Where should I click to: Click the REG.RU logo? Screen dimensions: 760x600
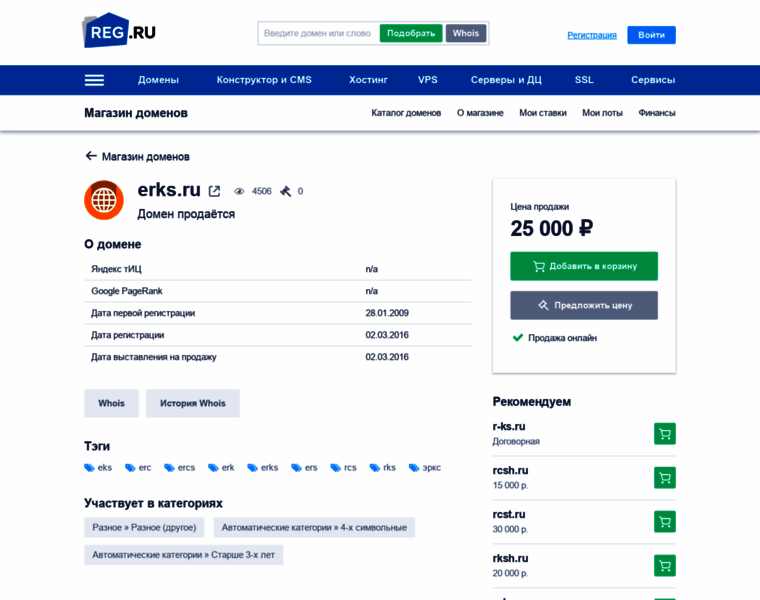[119, 31]
